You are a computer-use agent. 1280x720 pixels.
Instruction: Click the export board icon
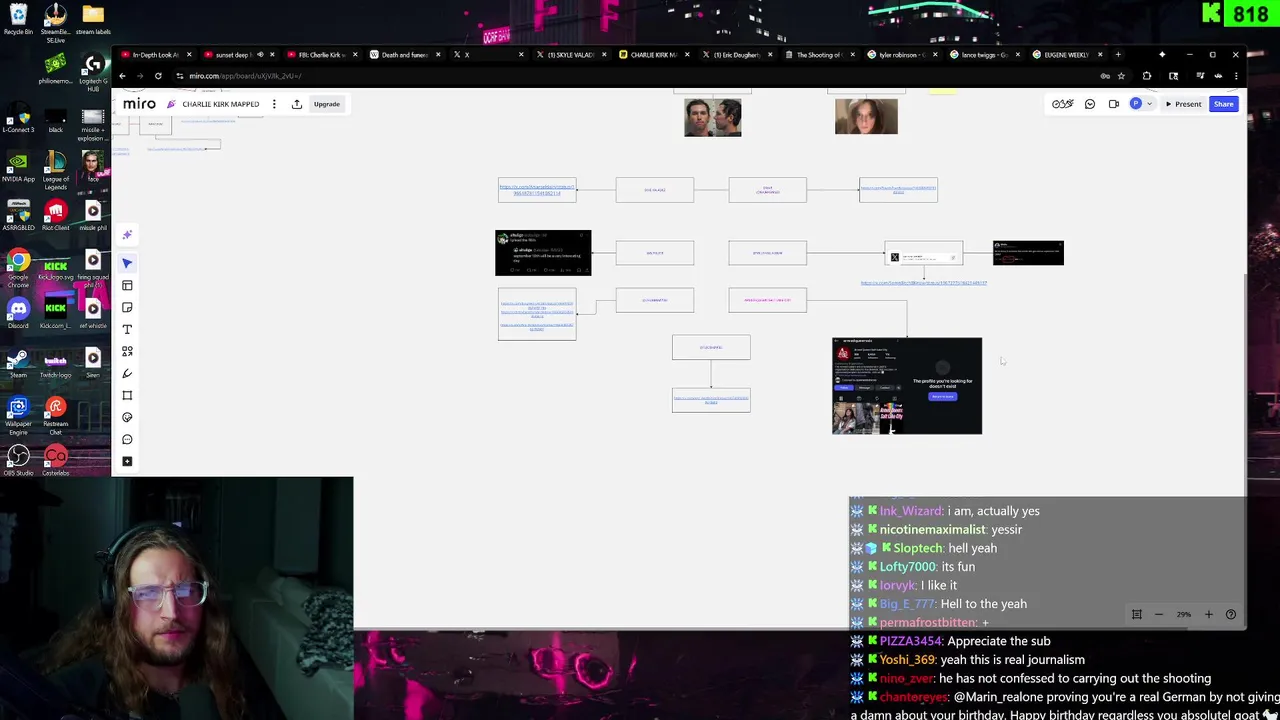pyautogui.click(x=297, y=104)
